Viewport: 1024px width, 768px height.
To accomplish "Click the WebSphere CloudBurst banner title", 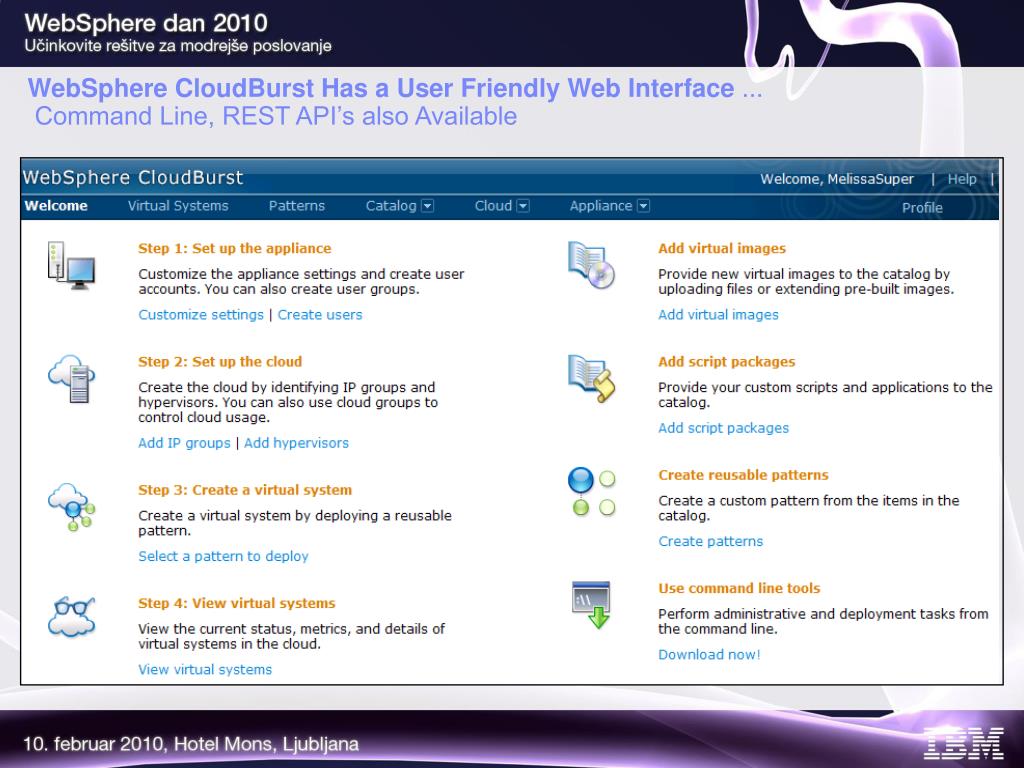I will (x=133, y=177).
